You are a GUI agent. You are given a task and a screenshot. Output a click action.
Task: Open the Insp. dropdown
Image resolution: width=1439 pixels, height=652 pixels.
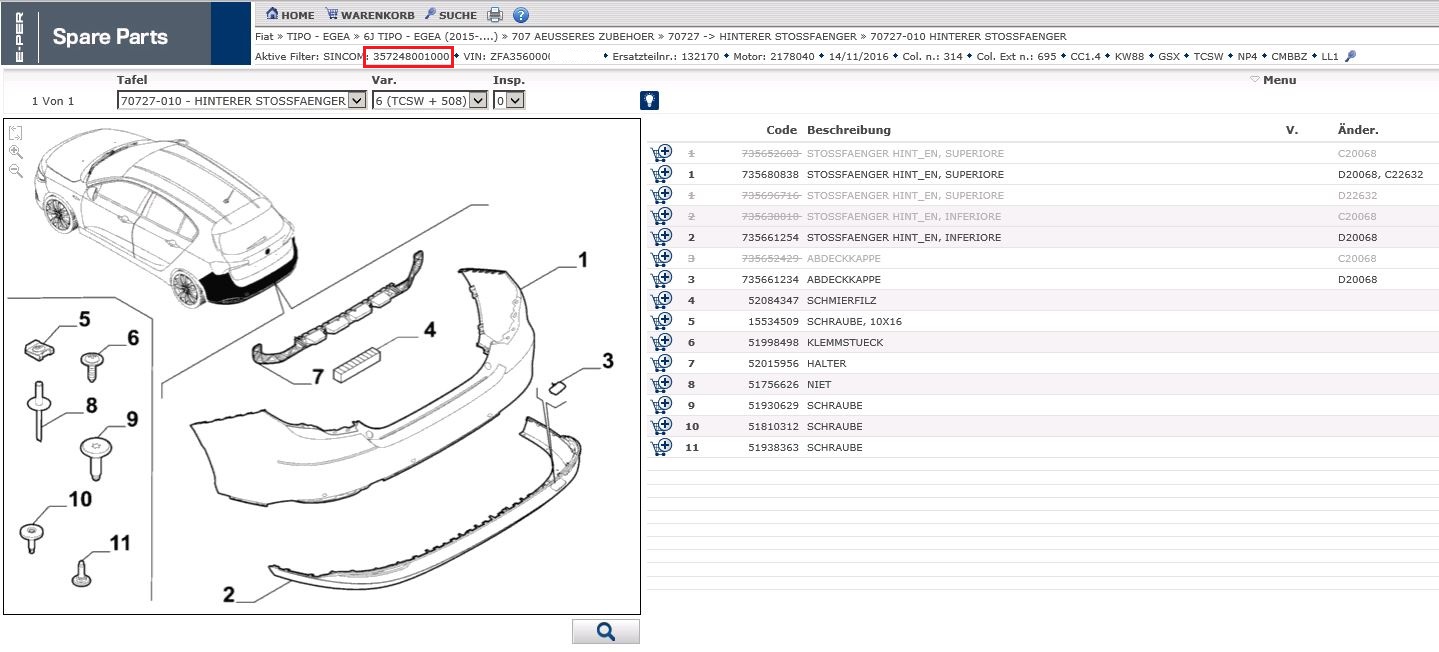coord(516,101)
